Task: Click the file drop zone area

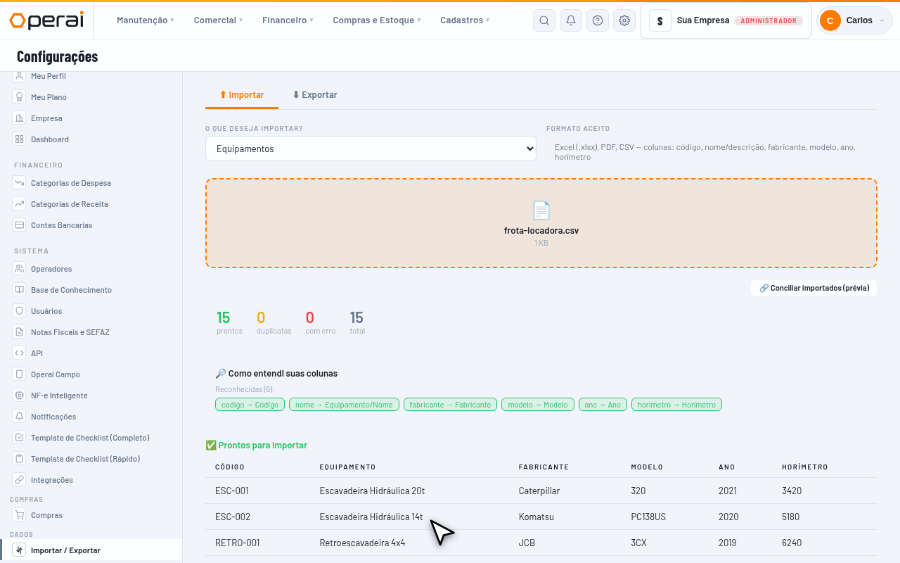Action: tap(541, 223)
